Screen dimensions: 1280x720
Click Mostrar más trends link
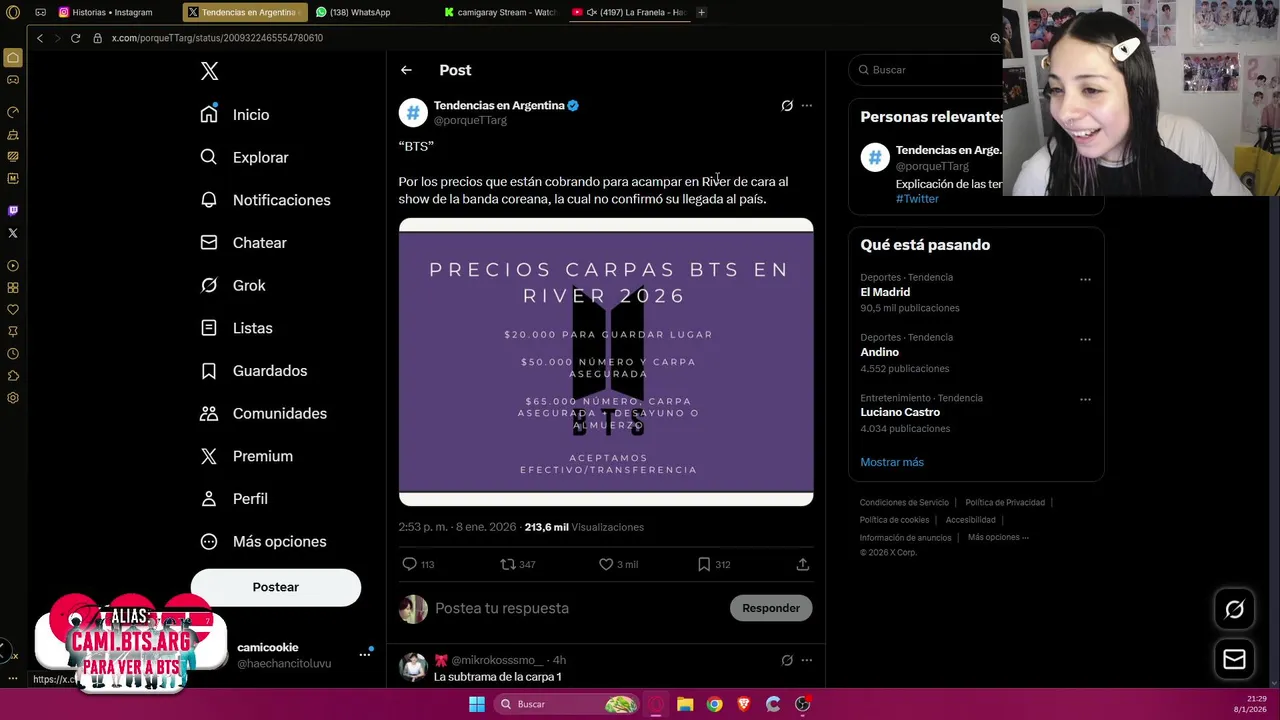tap(892, 462)
